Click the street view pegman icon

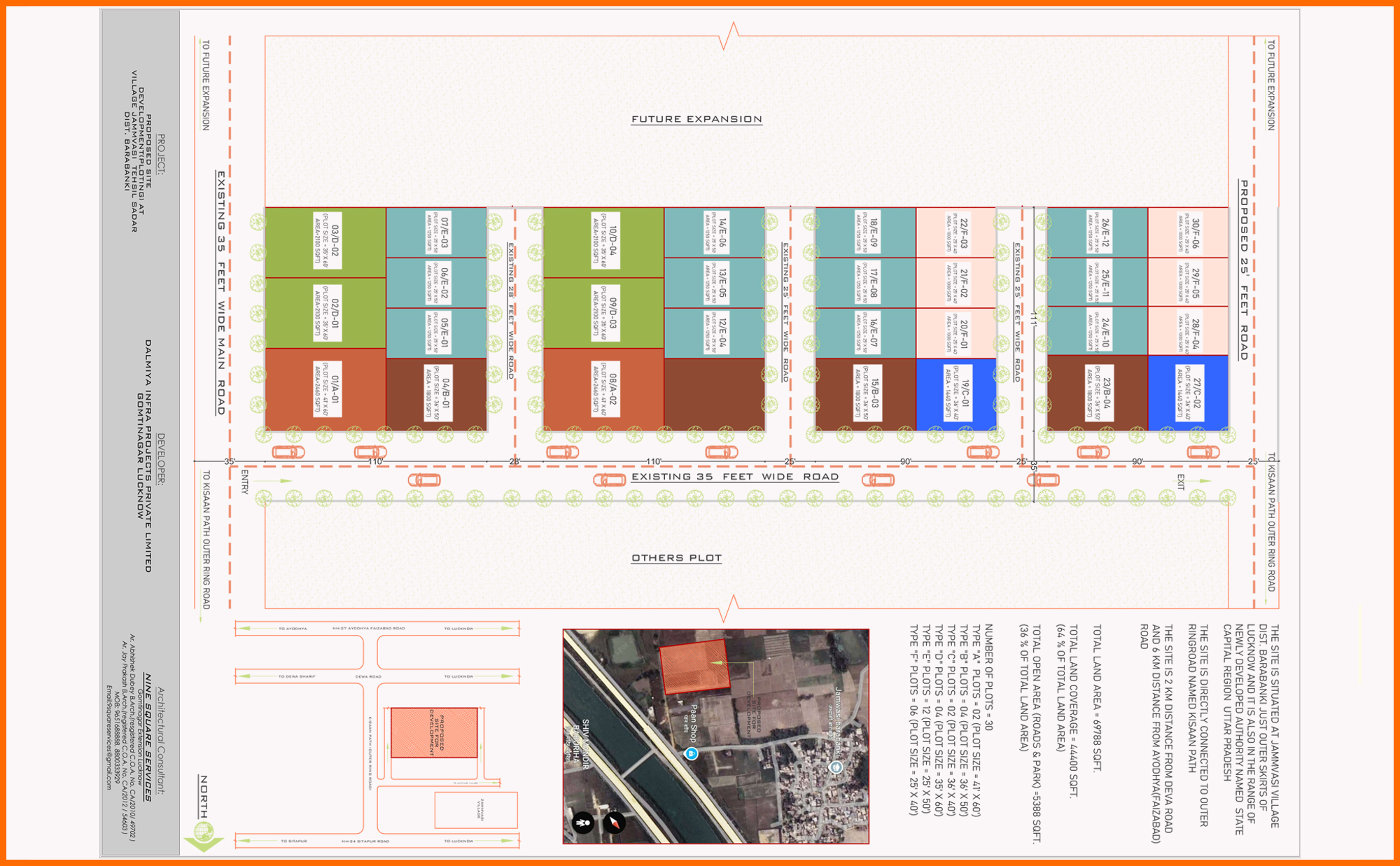[583, 823]
